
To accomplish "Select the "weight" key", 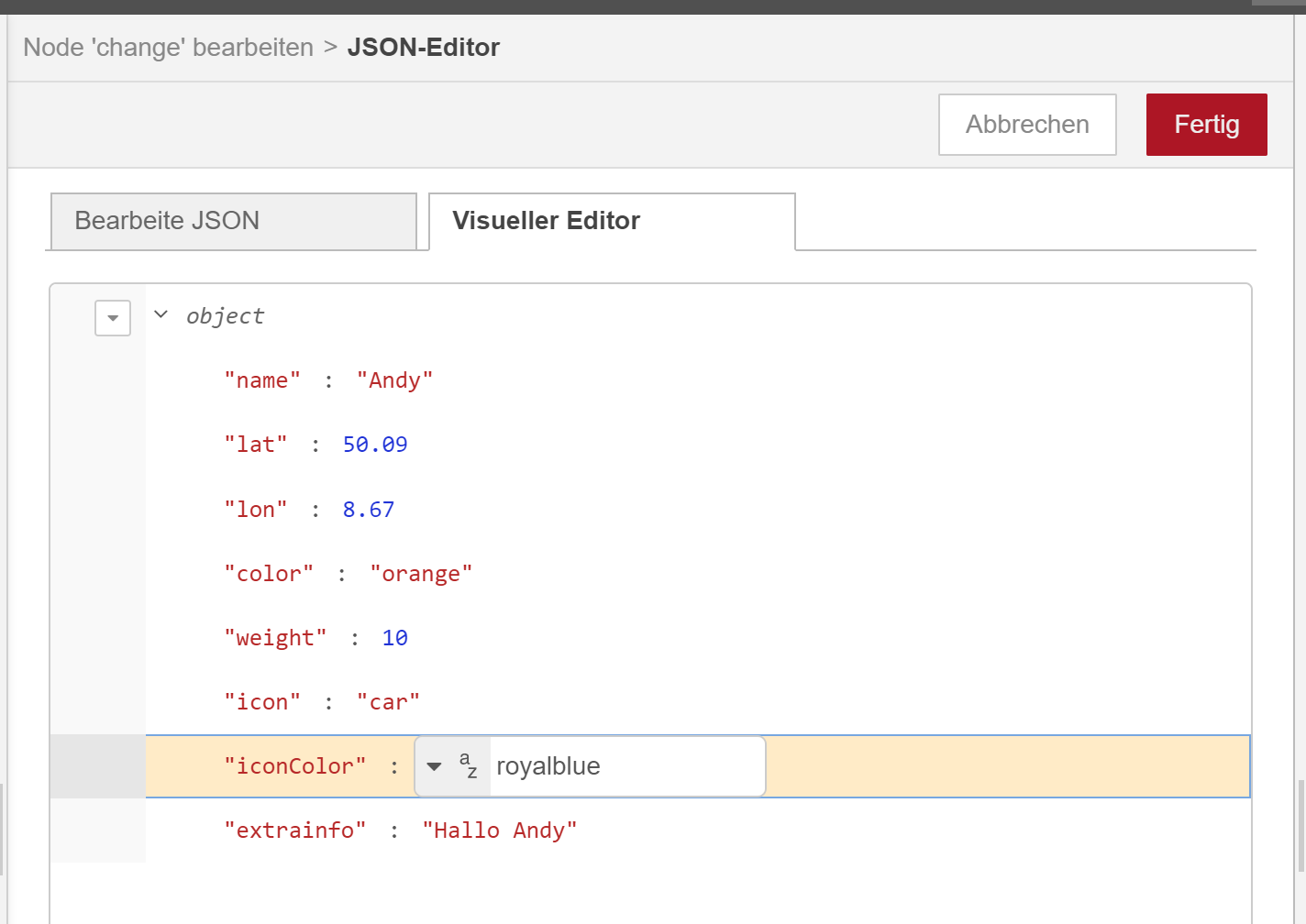I will click(275, 638).
